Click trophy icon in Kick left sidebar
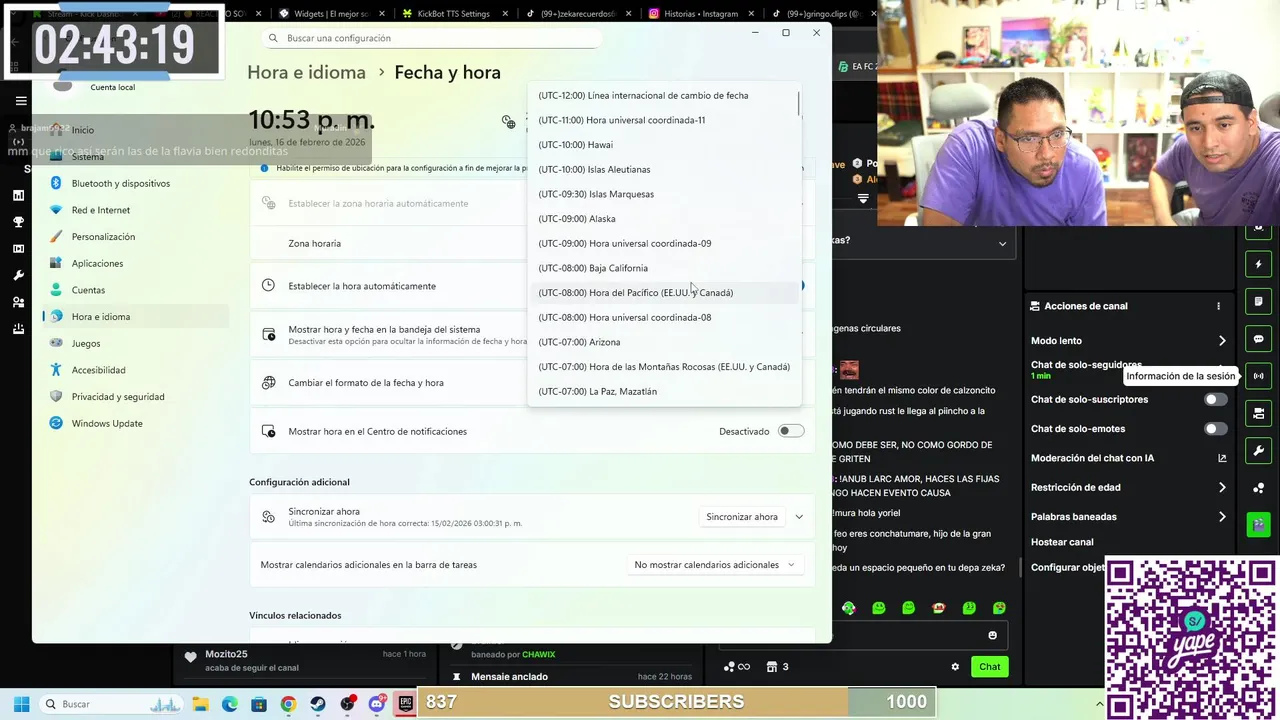This screenshot has height=720, width=1280. (x=18, y=222)
